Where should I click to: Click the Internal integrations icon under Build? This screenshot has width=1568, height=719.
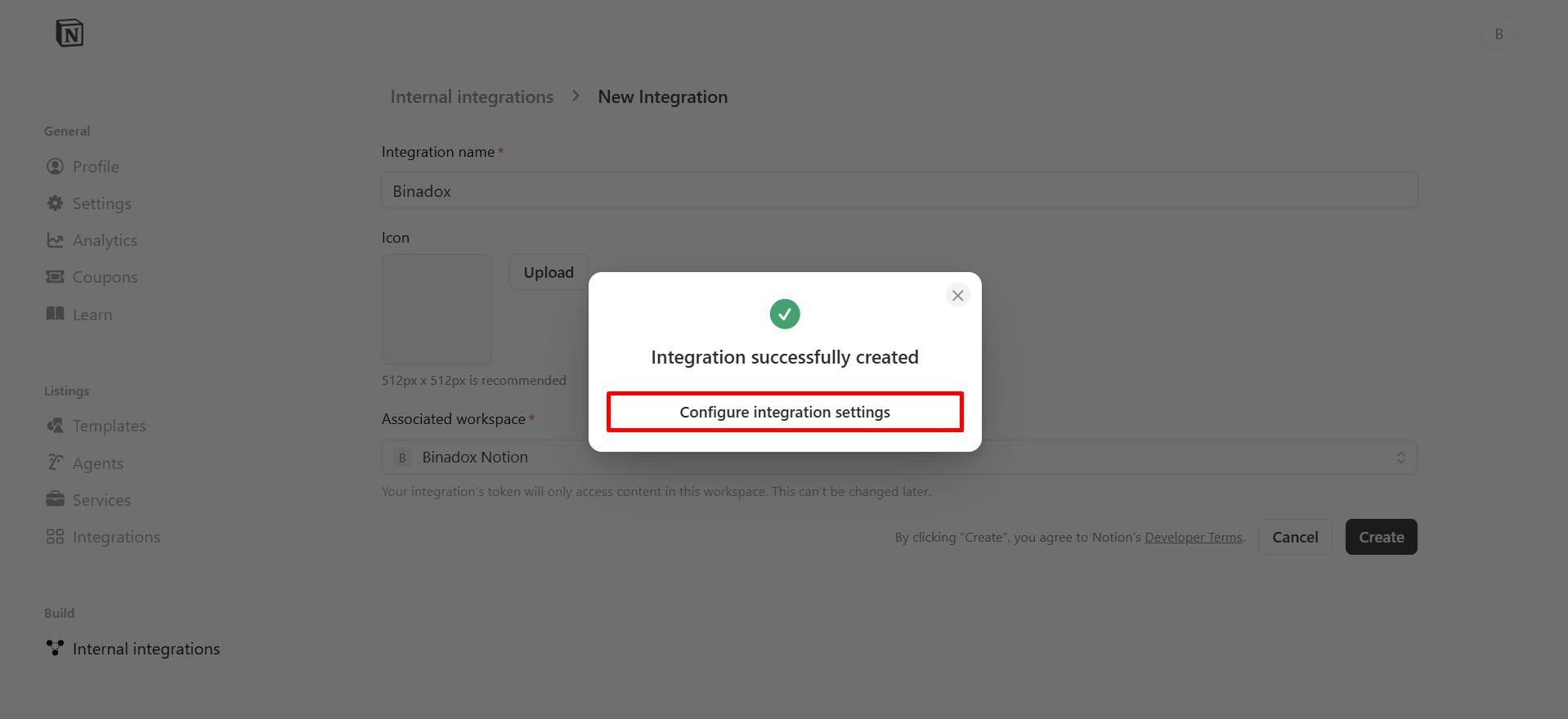(54, 648)
